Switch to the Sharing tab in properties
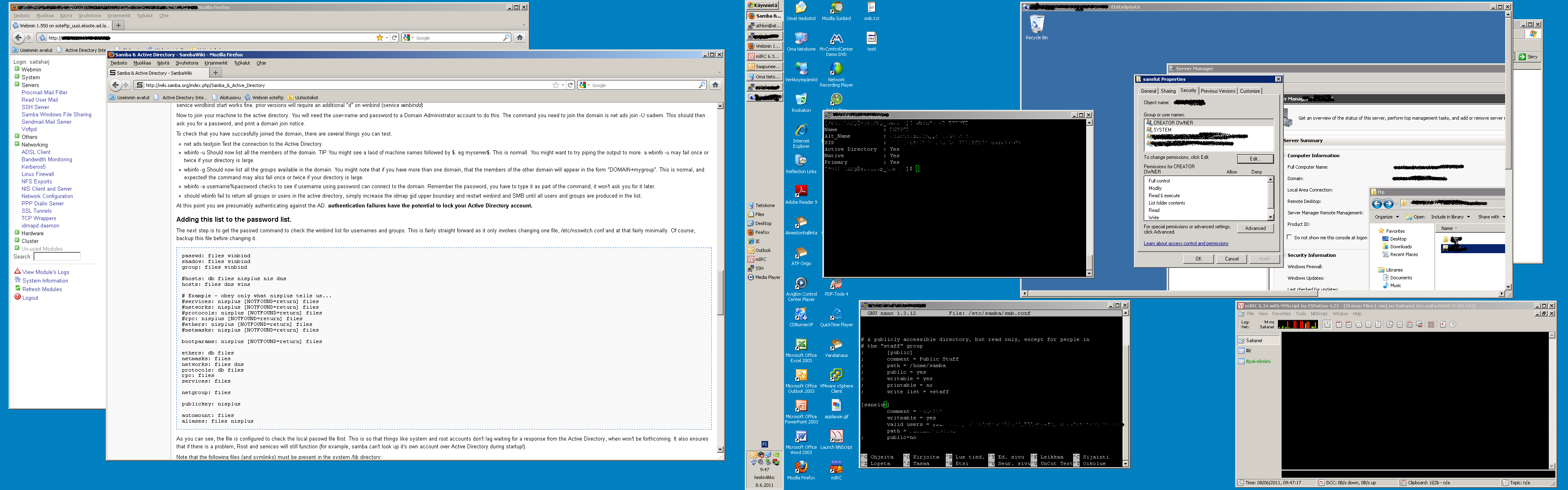 [1168, 91]
